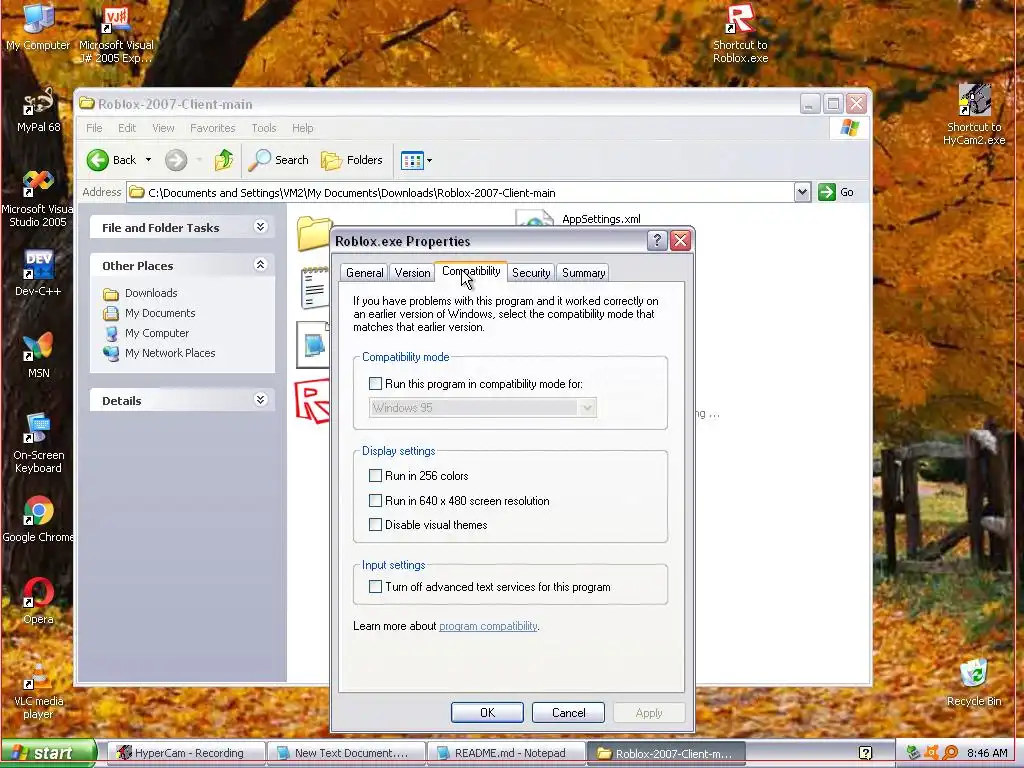The height and width of the screenshot is (768, 1024).
Task: Select the Roblox logo file icon
Action: 312,402
